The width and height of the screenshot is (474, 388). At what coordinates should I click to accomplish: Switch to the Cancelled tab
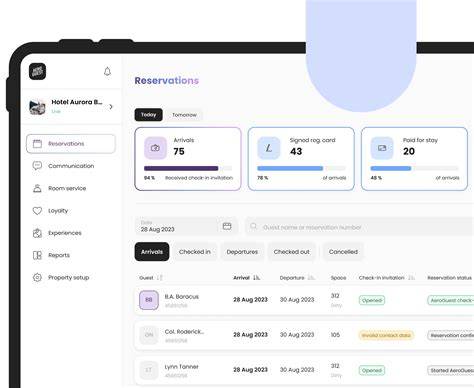343,252
